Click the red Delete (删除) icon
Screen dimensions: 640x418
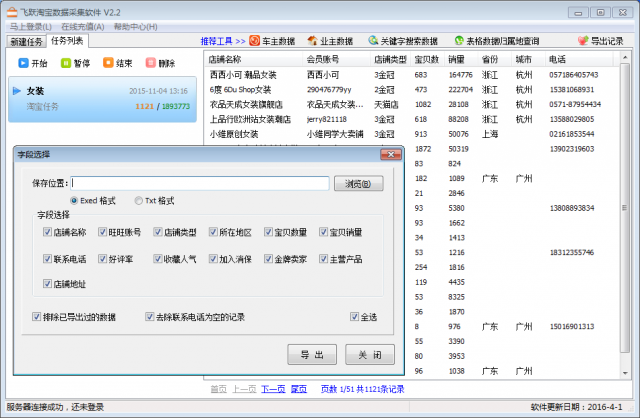(x=151, y=63)
